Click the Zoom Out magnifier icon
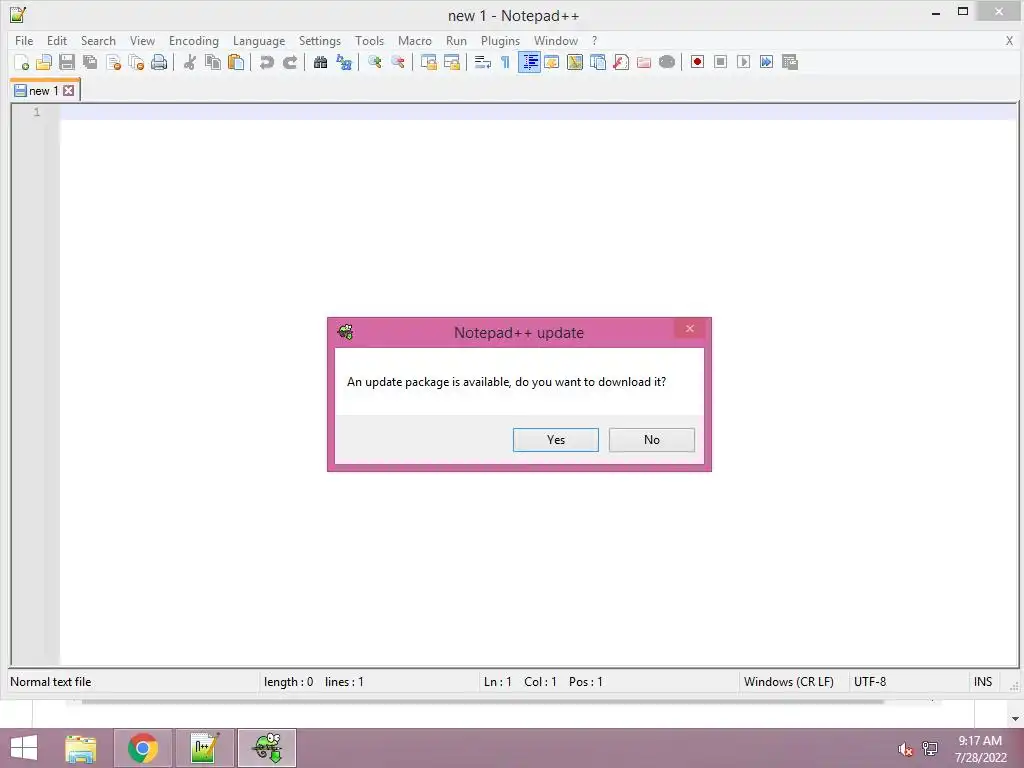The height and width of the screenshot is (768, 1024). pyautogui.click(x=397, y=62)
